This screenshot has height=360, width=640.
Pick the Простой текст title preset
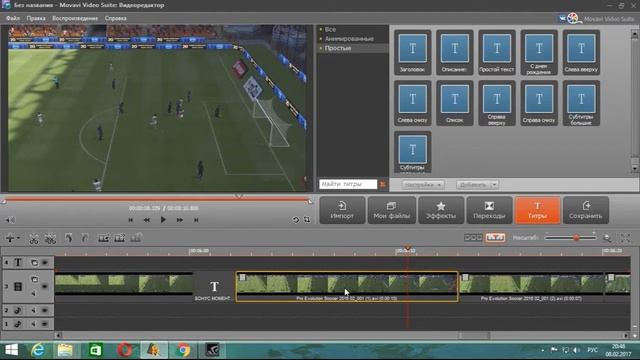pos(497,52)
